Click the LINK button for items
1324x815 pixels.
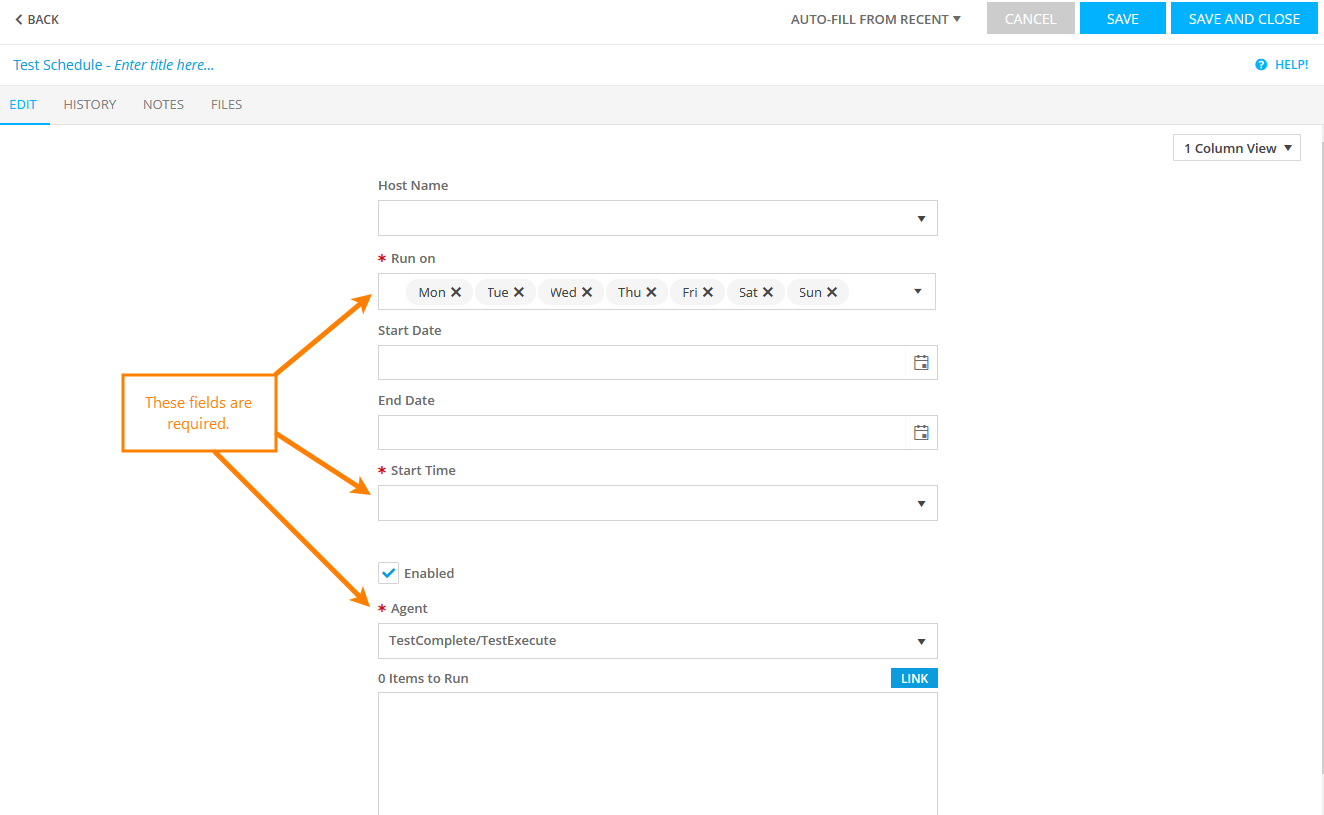(914, 679)
